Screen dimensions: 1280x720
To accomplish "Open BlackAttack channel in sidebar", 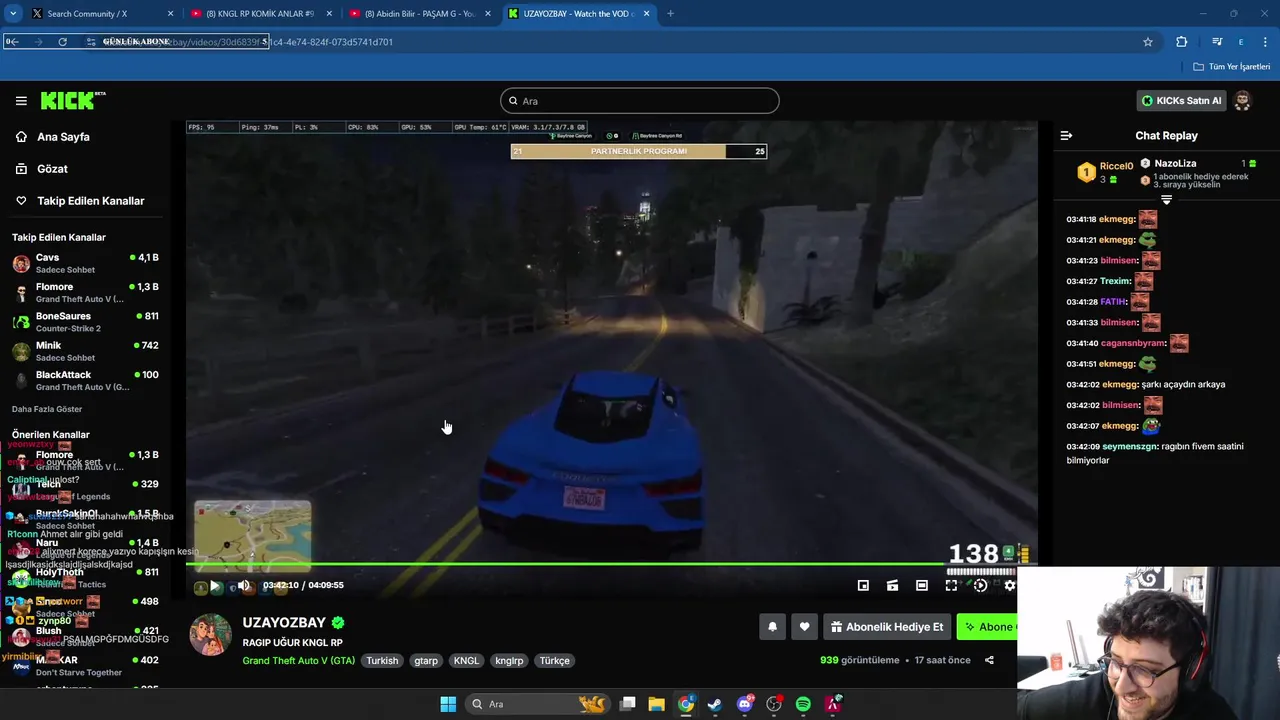I will pyautogui.click(x=85, y=381).
